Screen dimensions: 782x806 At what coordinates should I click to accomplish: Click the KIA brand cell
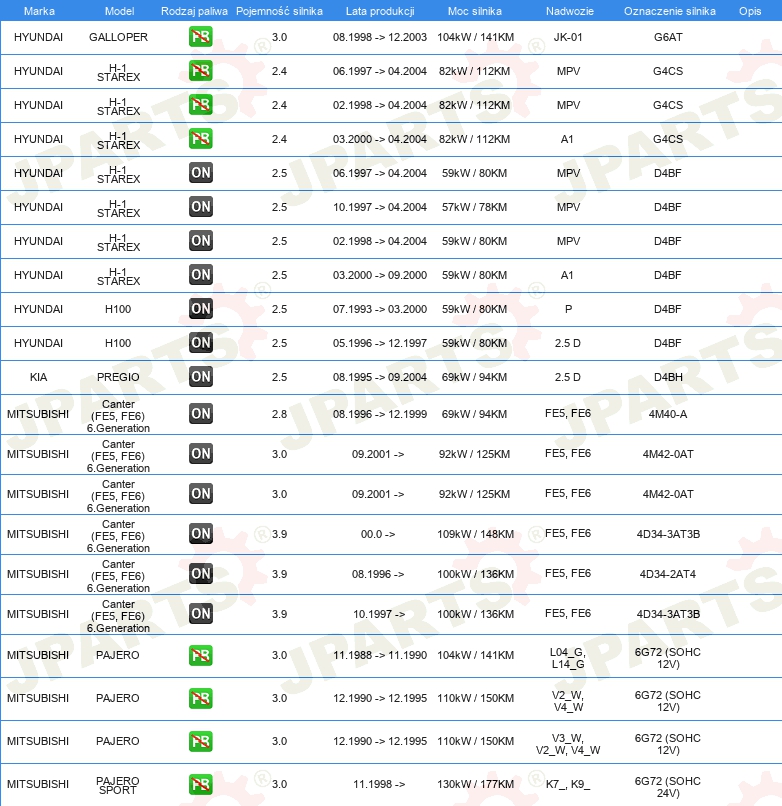pos(38,377)
